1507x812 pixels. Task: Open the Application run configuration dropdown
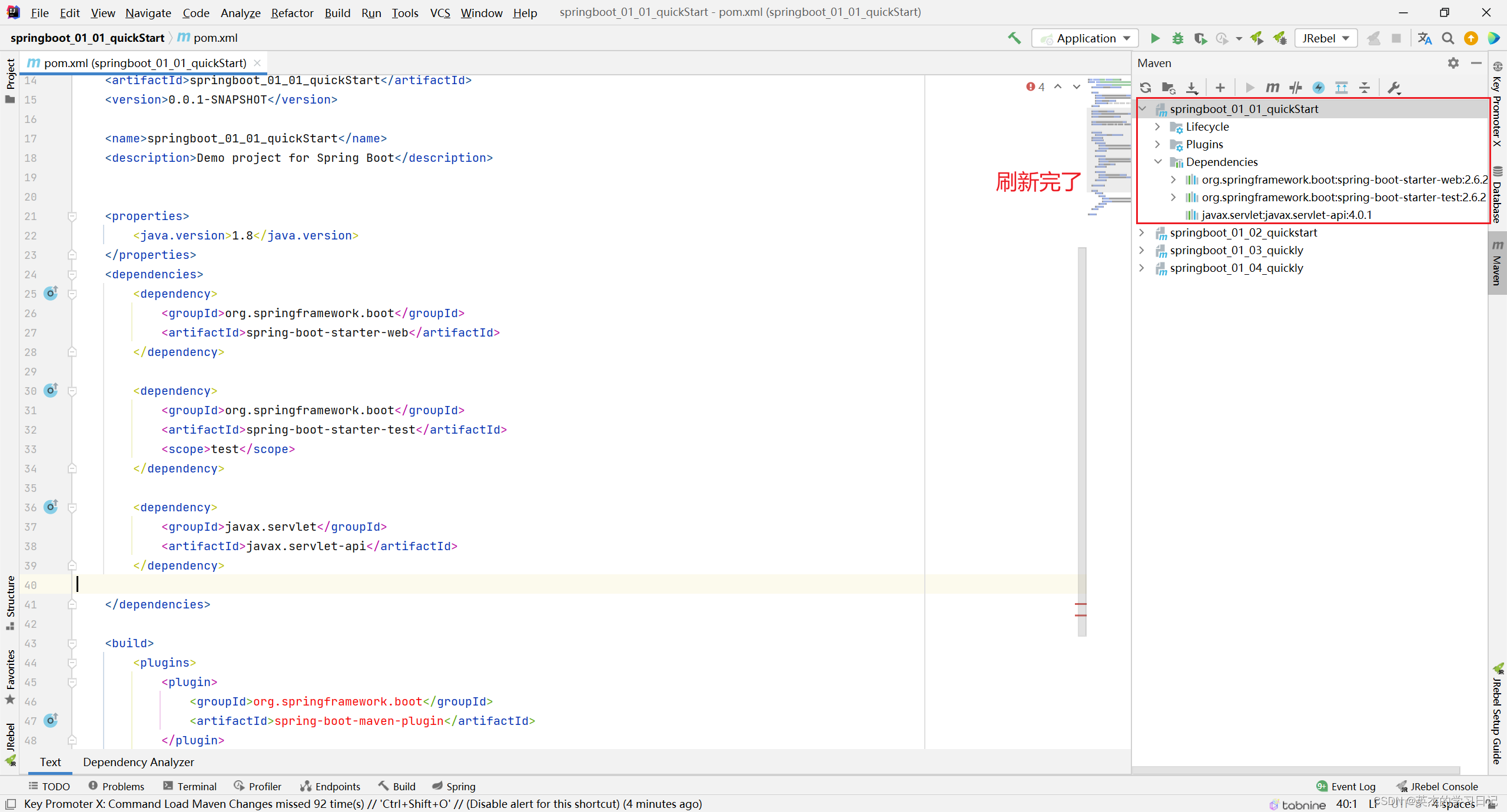(1086, 38)
